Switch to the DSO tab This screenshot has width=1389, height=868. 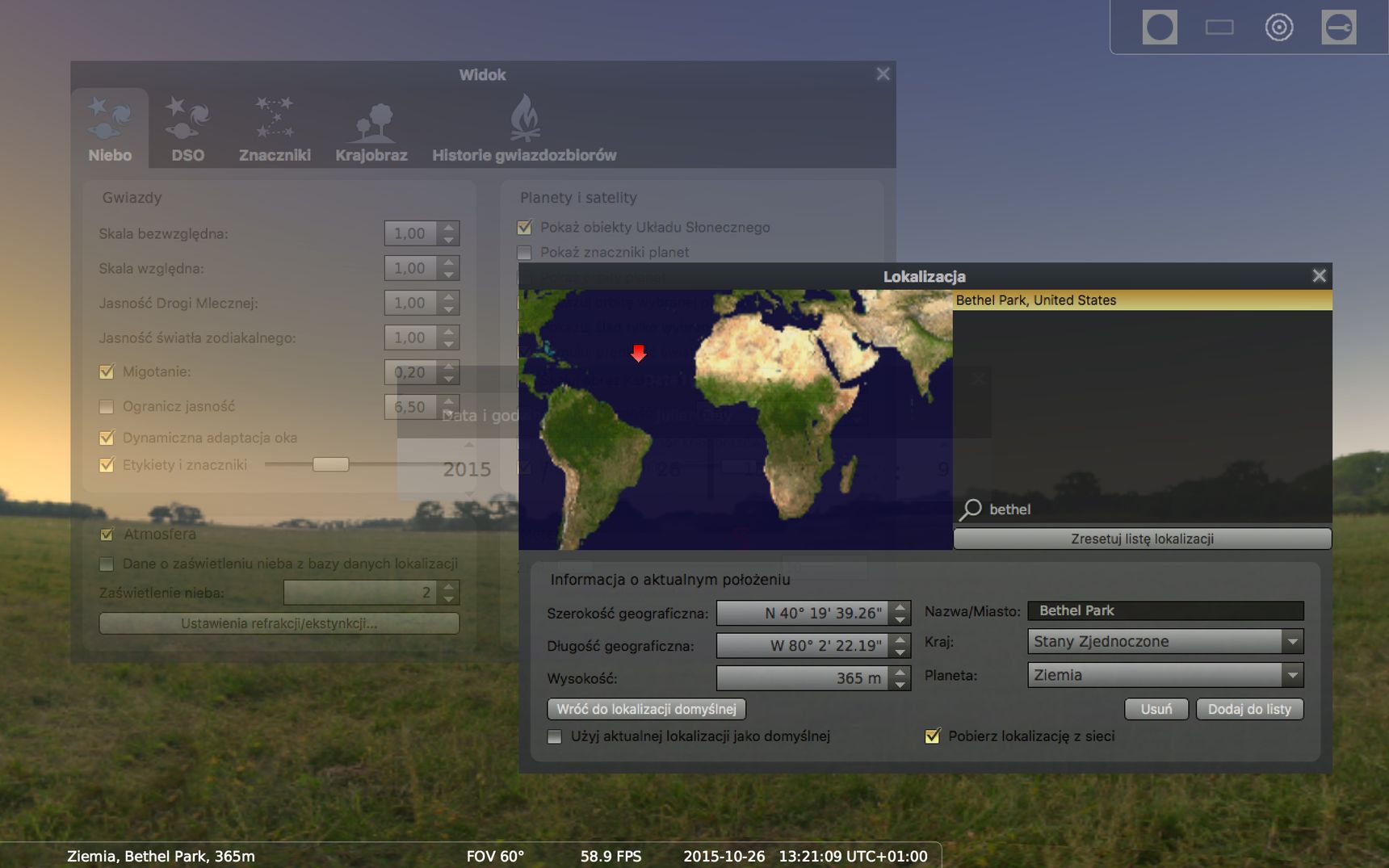[187, 128]
